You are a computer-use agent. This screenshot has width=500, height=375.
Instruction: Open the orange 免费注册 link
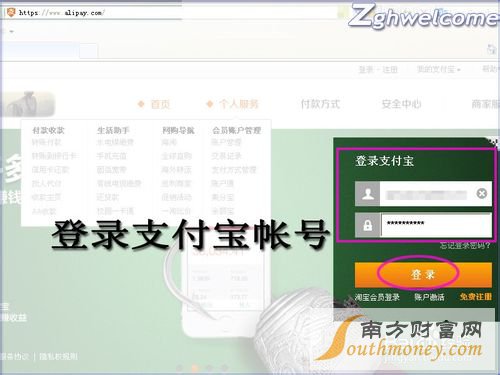tap(476, 297)
